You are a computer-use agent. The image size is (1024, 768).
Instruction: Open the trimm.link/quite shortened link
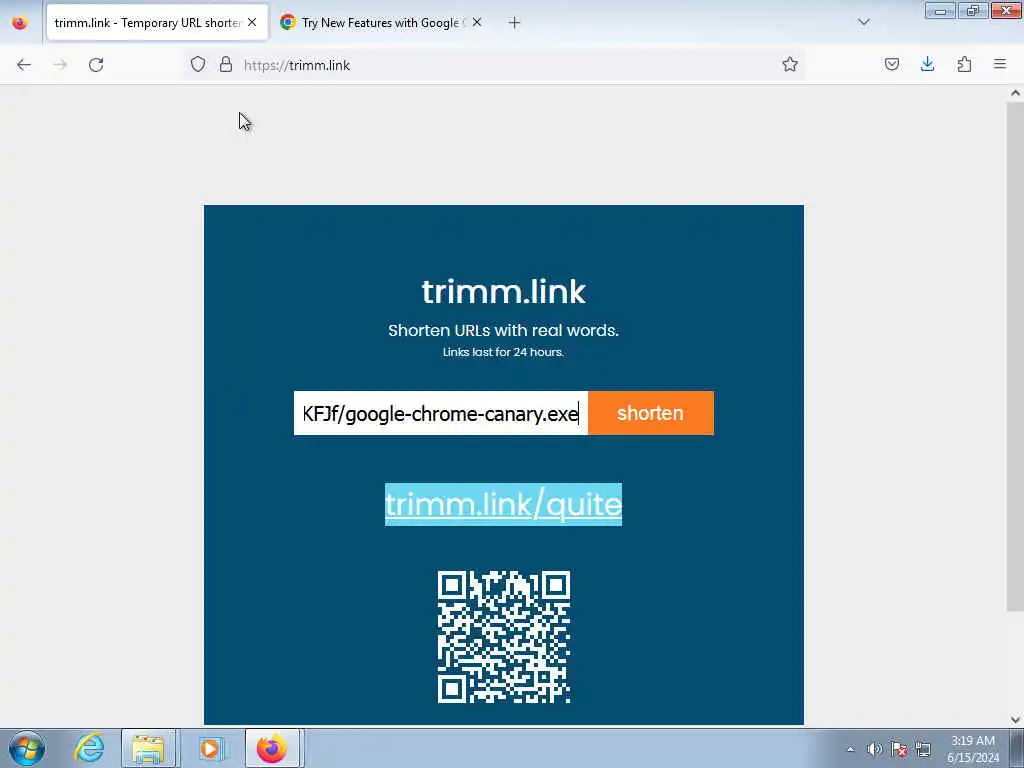coord(504,504)
